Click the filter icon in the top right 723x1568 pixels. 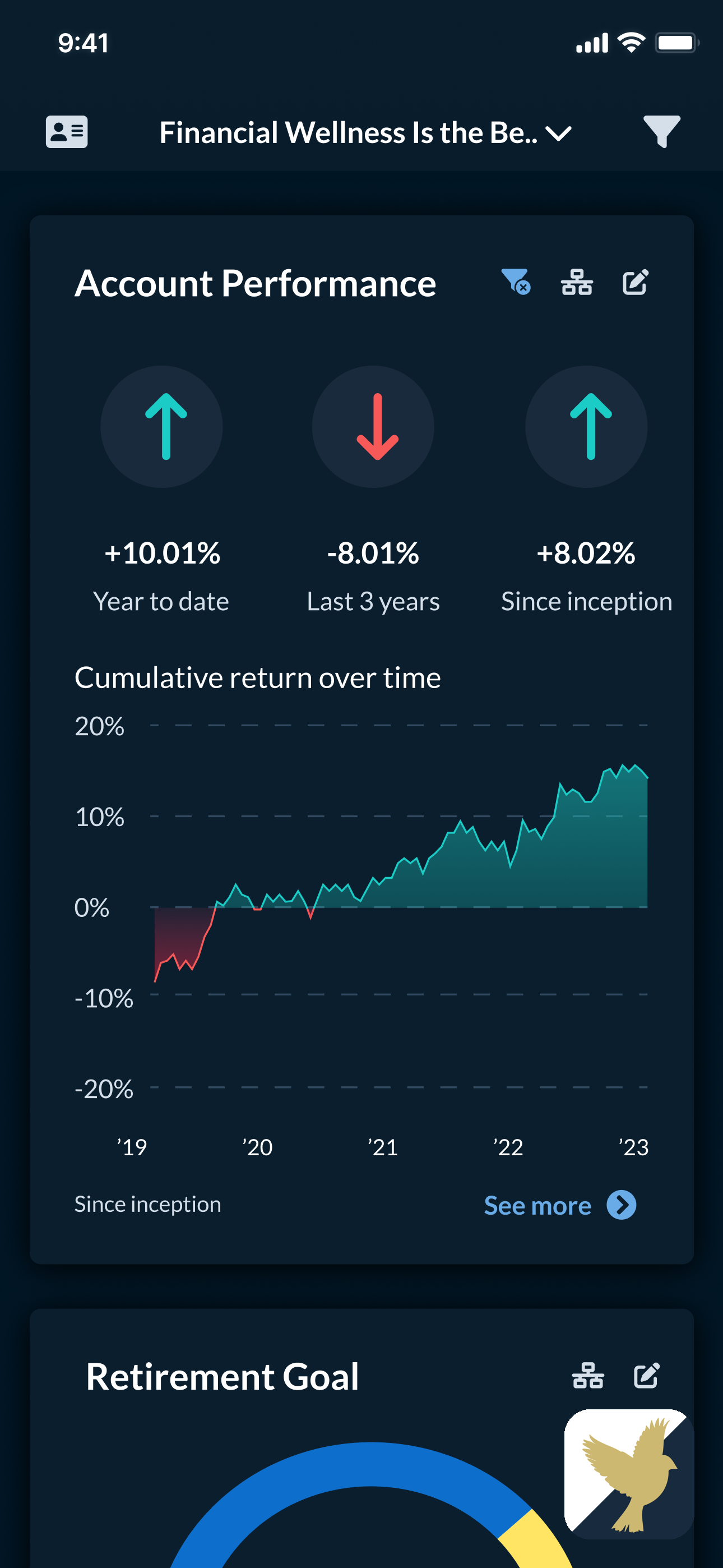click(x=662, y=132)
